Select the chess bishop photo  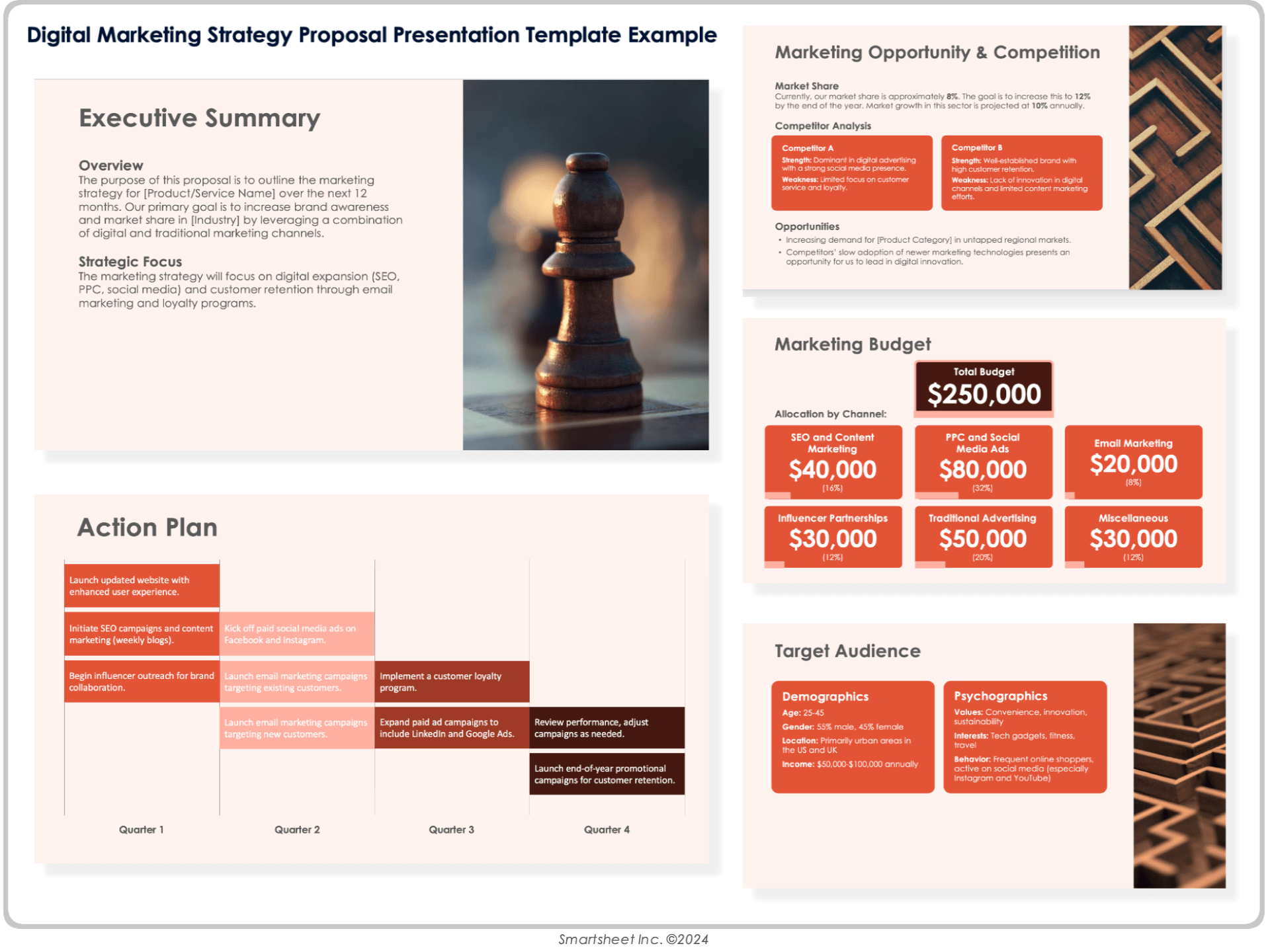pos(585,265)
